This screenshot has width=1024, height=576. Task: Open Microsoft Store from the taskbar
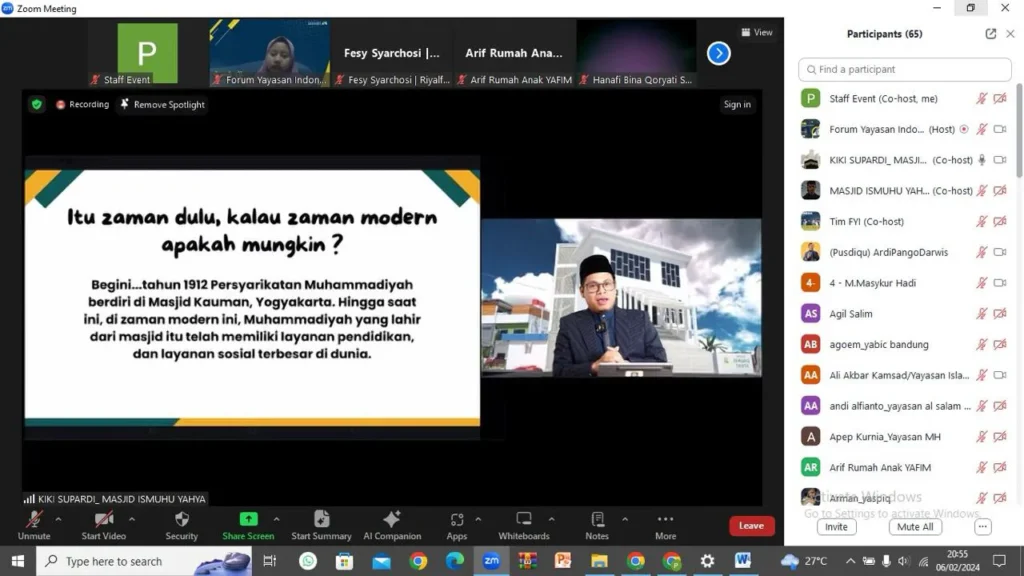(344, 561)
